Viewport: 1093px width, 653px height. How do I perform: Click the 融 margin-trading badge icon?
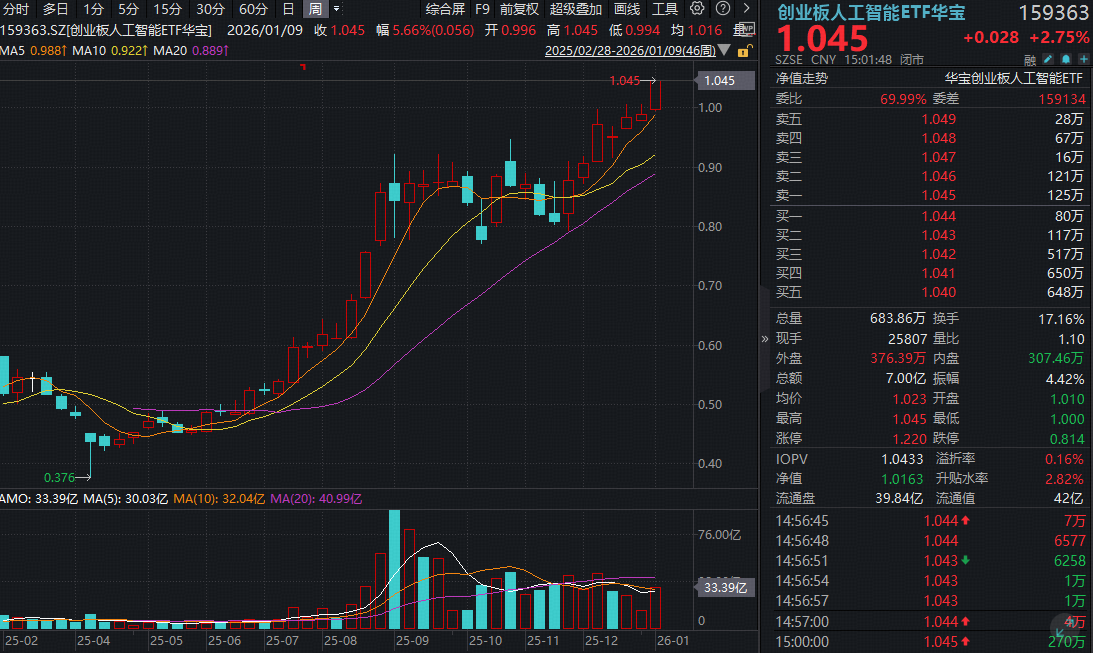coord(1030,59)
